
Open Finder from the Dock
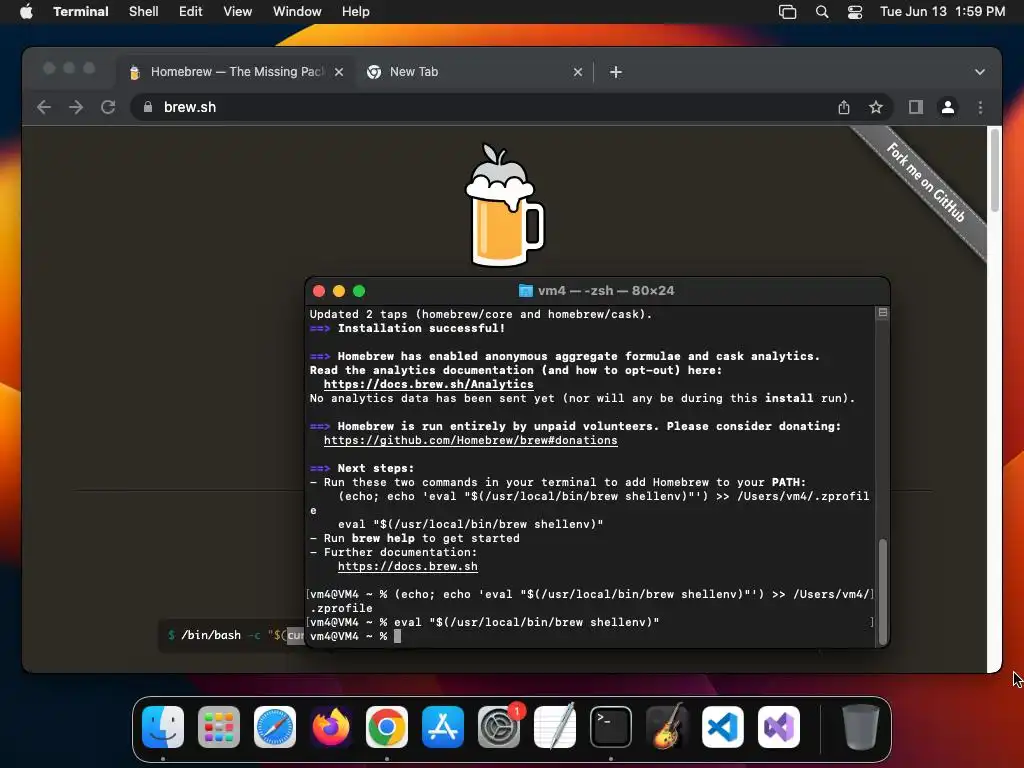point(163,727)
